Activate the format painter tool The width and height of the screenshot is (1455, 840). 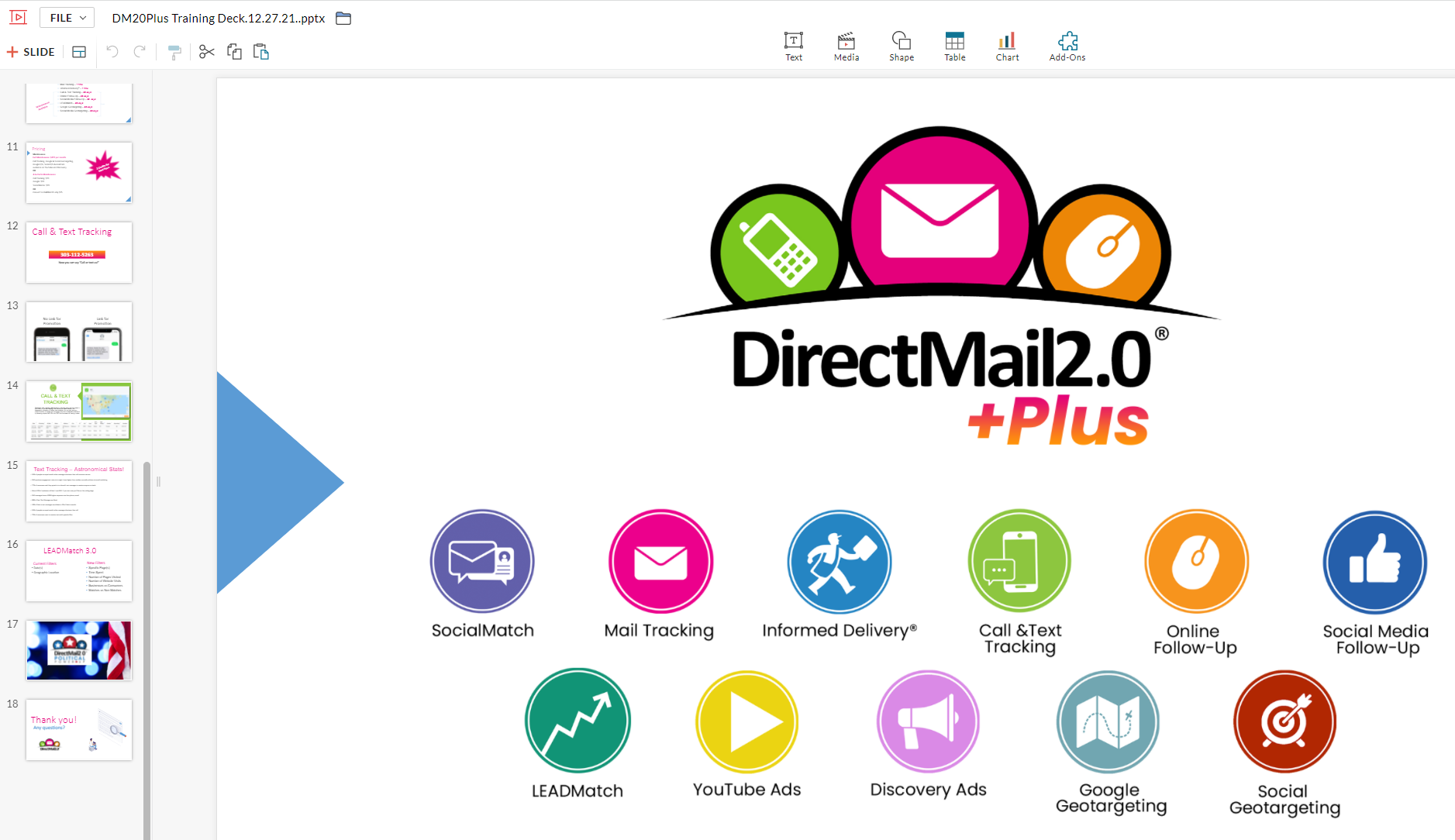click(174, 52)
